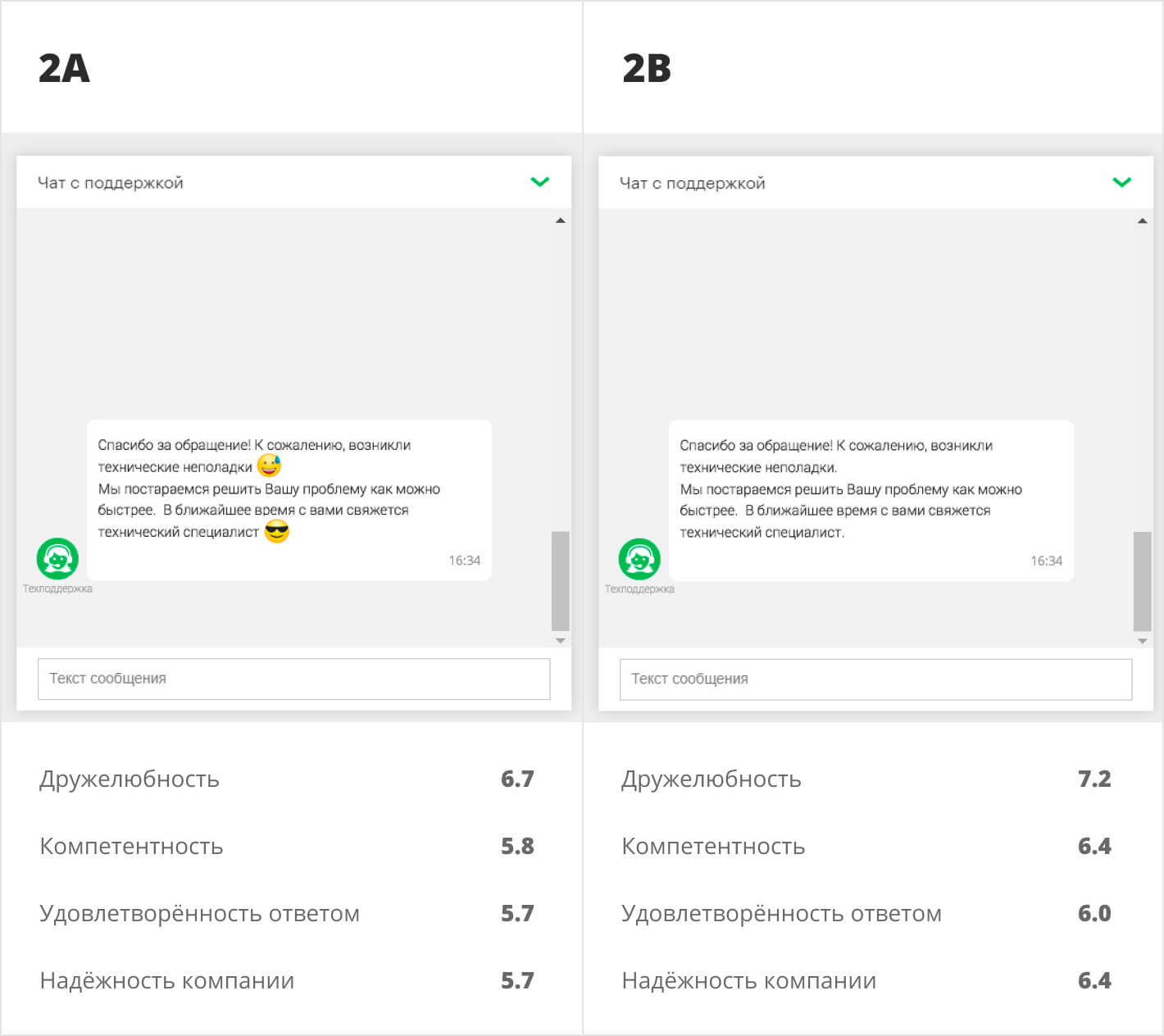Click the 6.7 friendliness score

517,779
